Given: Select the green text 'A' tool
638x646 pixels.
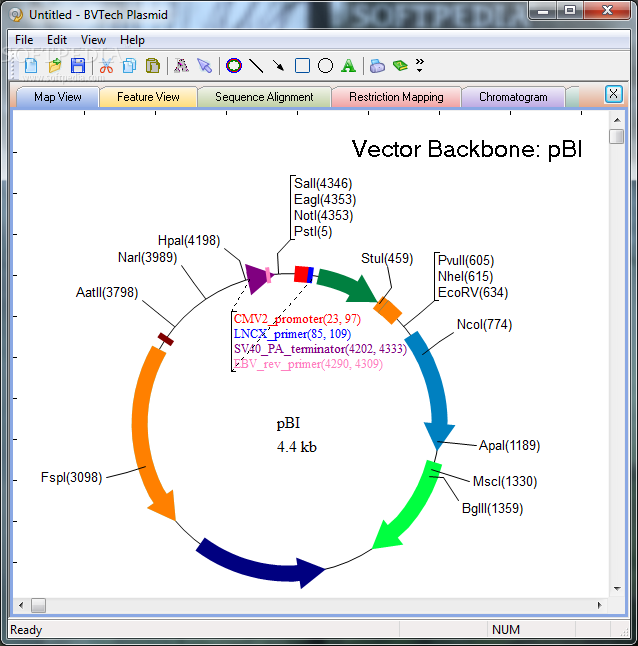Looking at the screenshot, I should (348, 66).
